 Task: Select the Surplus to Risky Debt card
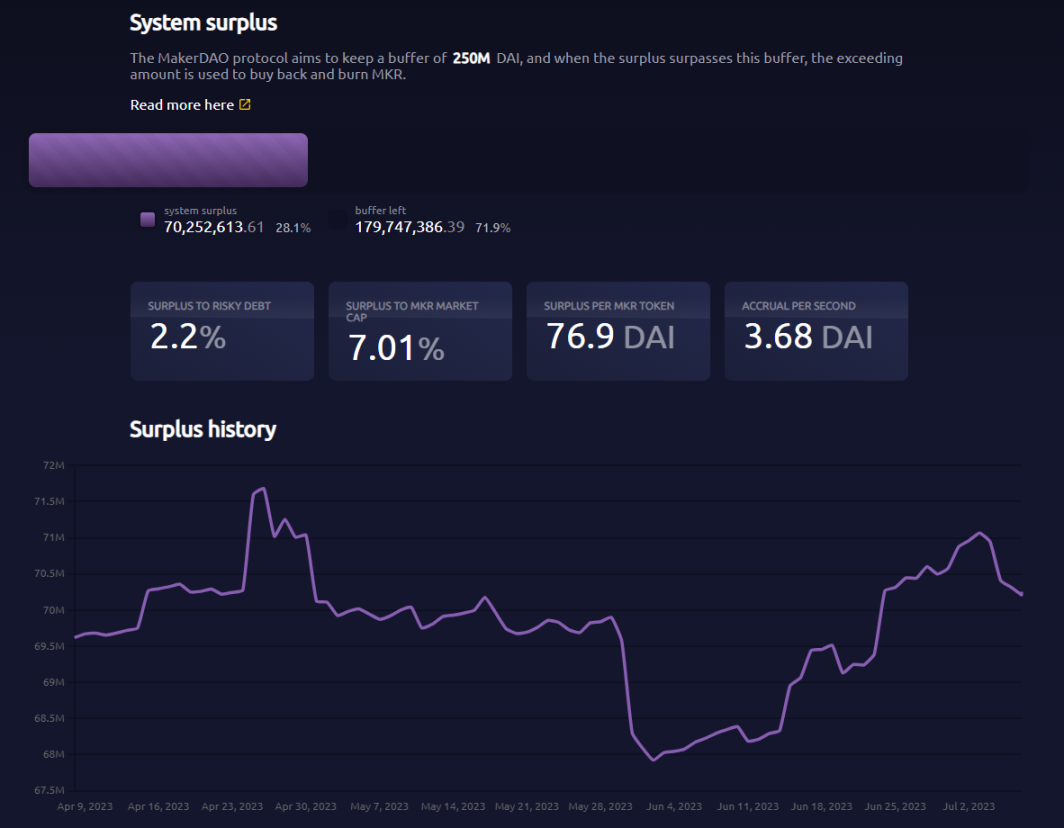[222, 331]
